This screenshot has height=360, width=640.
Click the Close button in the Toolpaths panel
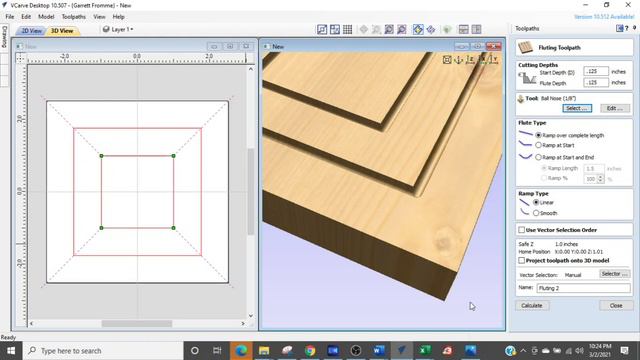point(616,305)
